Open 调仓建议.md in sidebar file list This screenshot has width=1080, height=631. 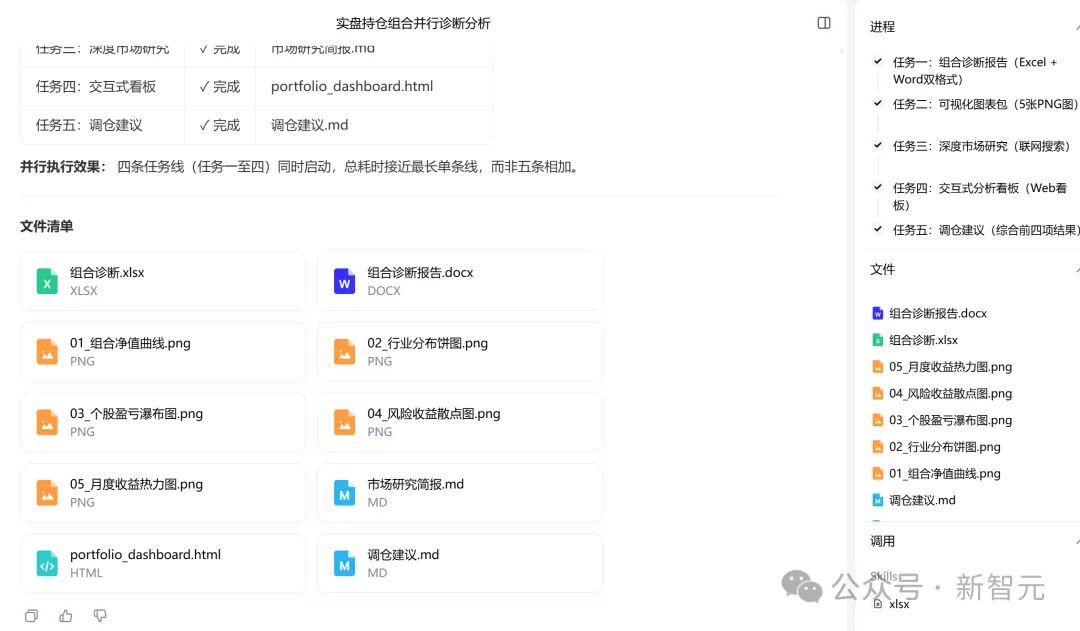tap(914, 500)
